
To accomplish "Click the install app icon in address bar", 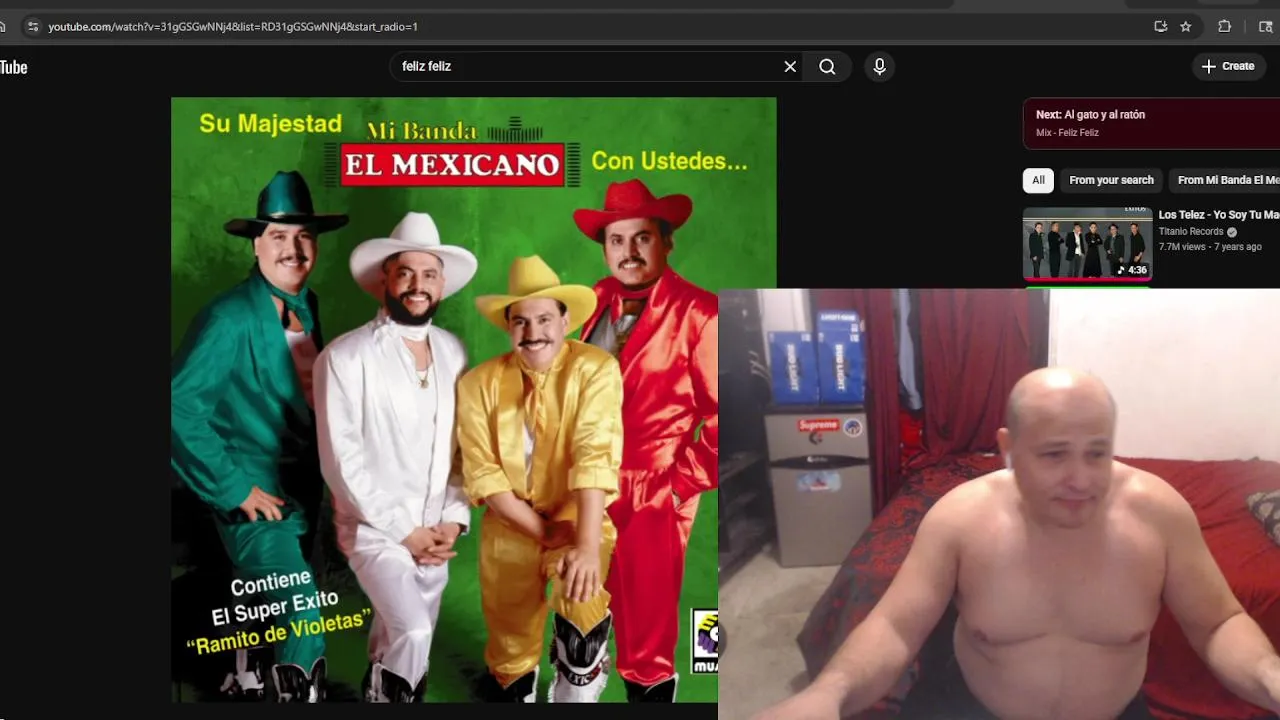I will tap(1160, 27).
